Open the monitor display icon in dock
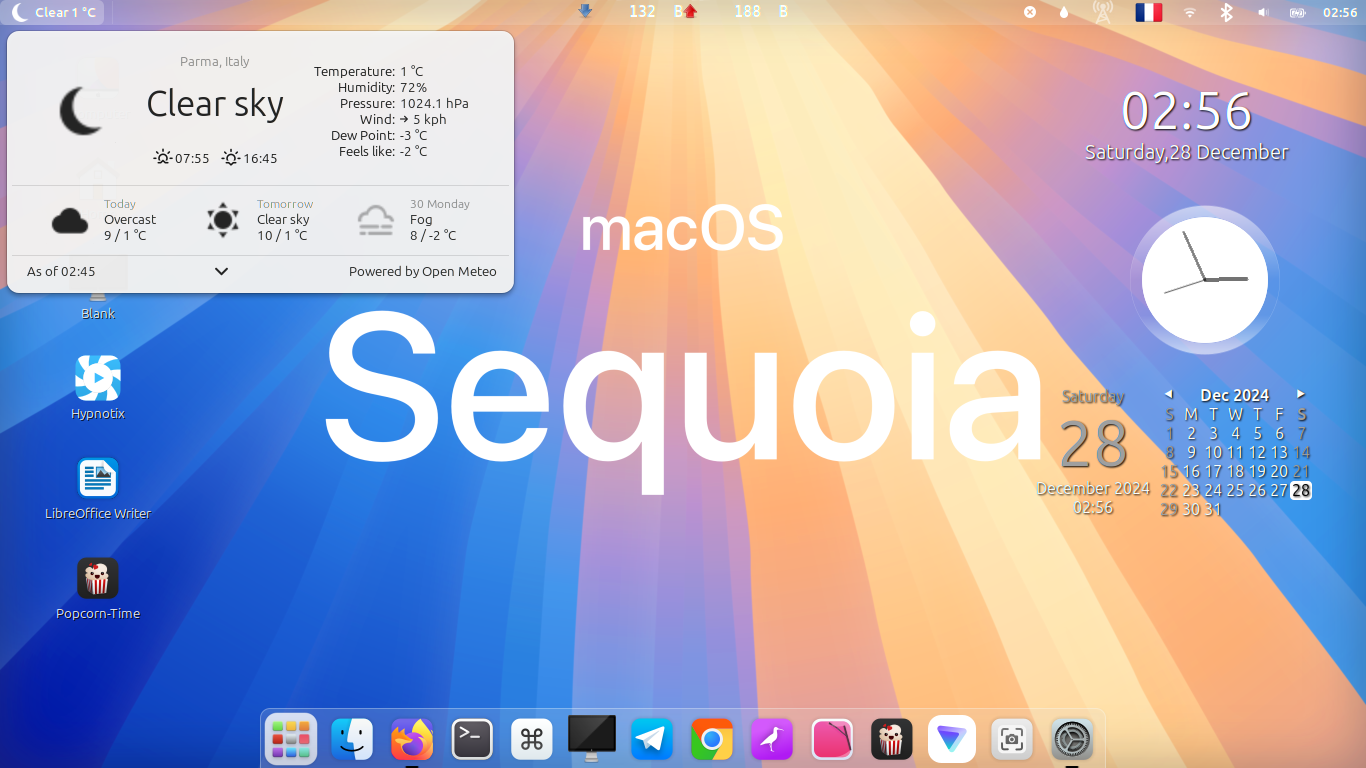The image size is (1366, 768). click(x=592, y=739)
